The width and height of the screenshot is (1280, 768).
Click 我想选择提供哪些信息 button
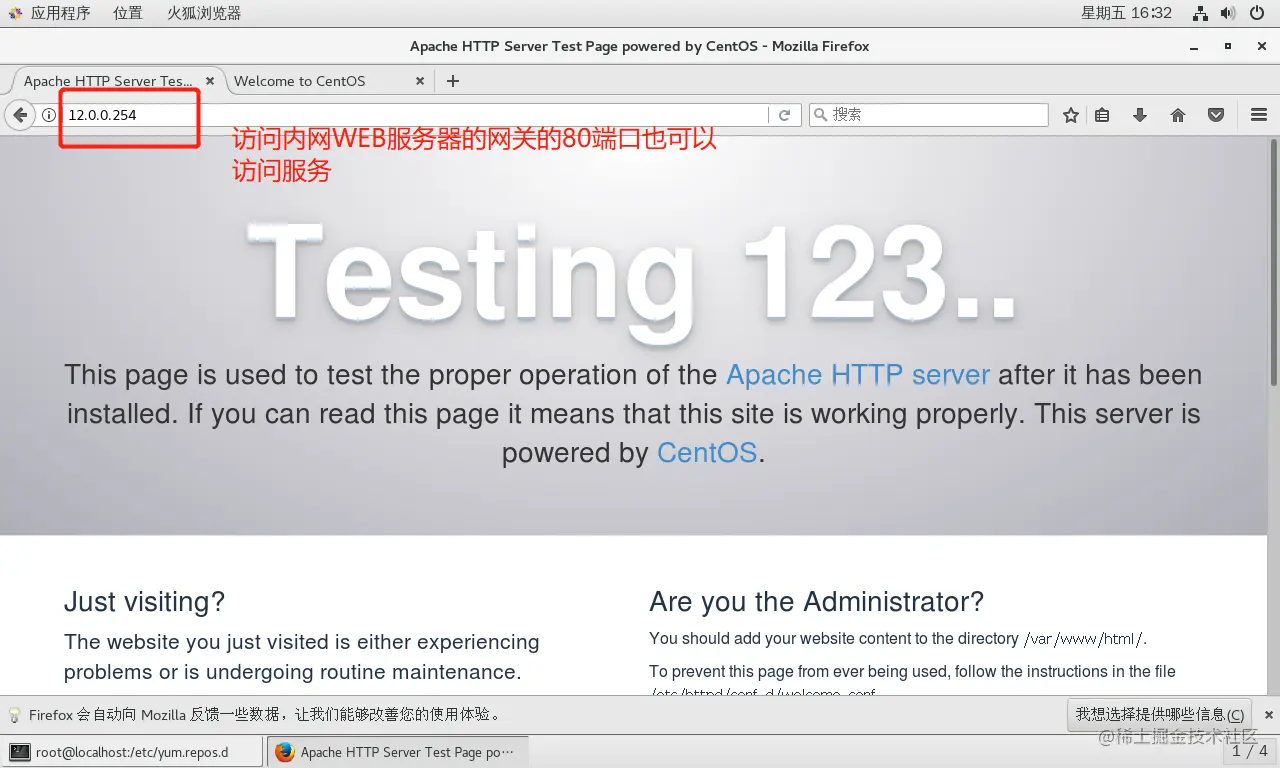tap(1160, 715)
